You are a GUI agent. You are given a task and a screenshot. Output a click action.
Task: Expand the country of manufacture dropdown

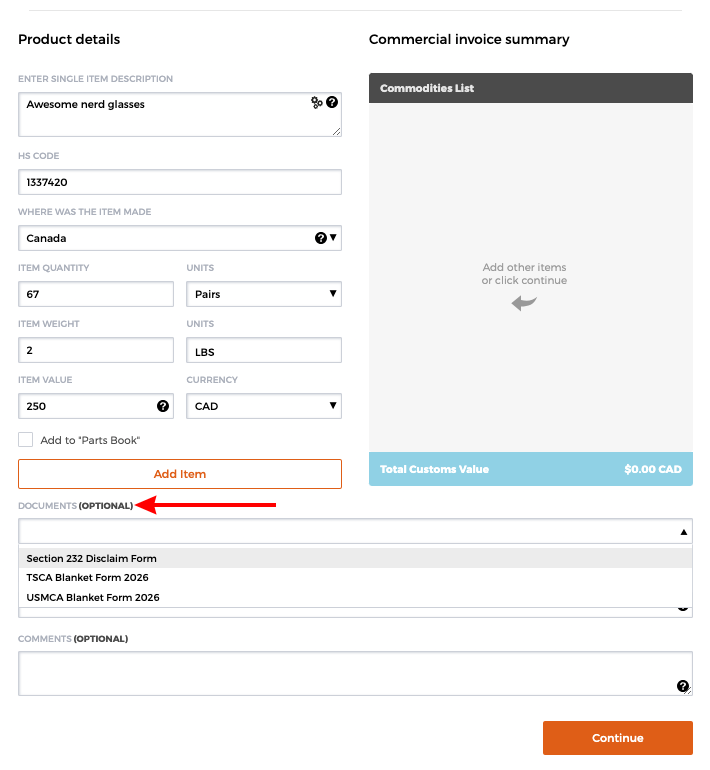(333, 238)
